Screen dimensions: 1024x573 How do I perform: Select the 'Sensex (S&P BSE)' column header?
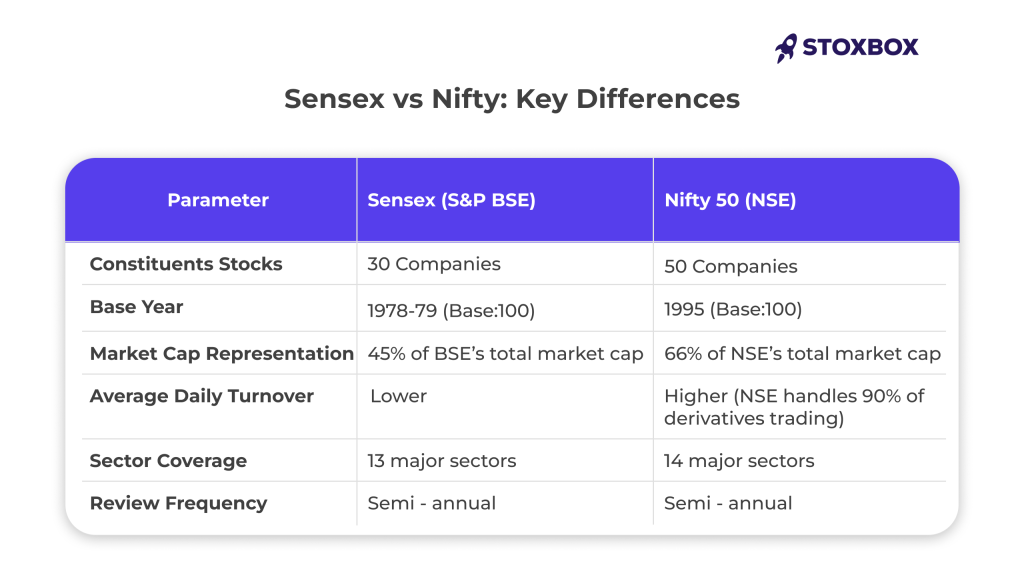click(x=452, y=200)
